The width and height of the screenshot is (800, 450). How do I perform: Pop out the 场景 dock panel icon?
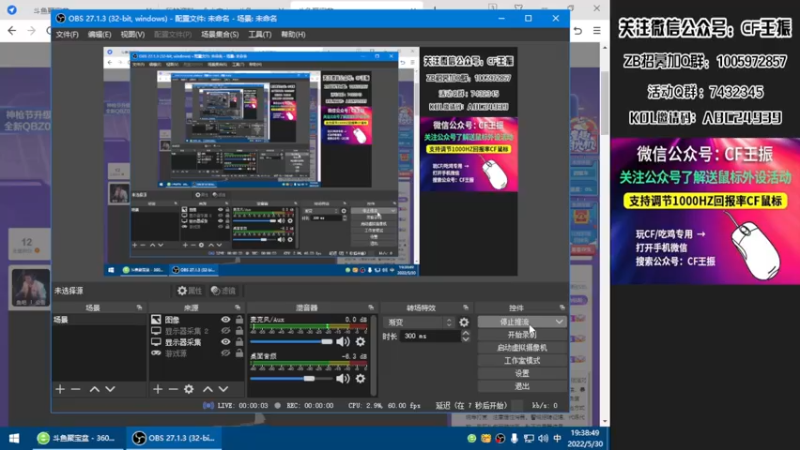click(x=139, y=308)
